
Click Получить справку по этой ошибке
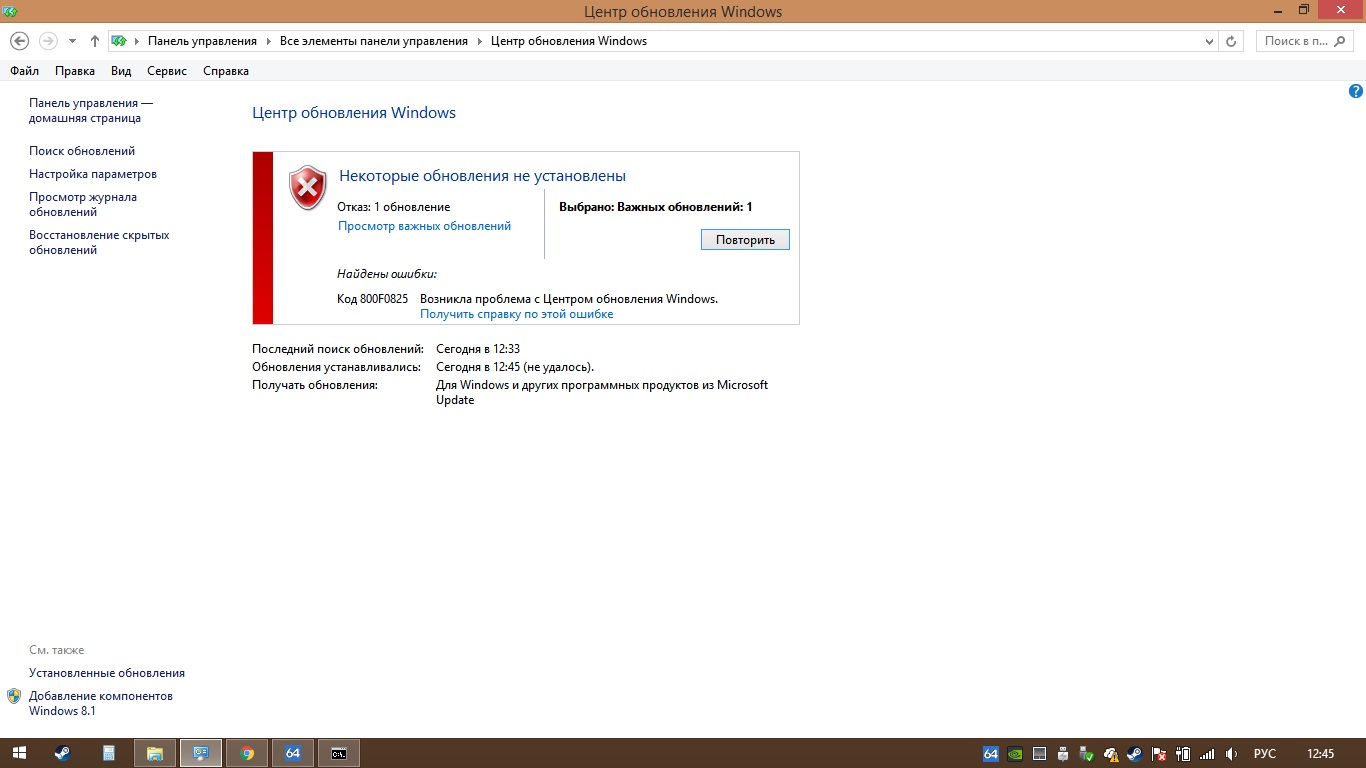tap(516, 314)
